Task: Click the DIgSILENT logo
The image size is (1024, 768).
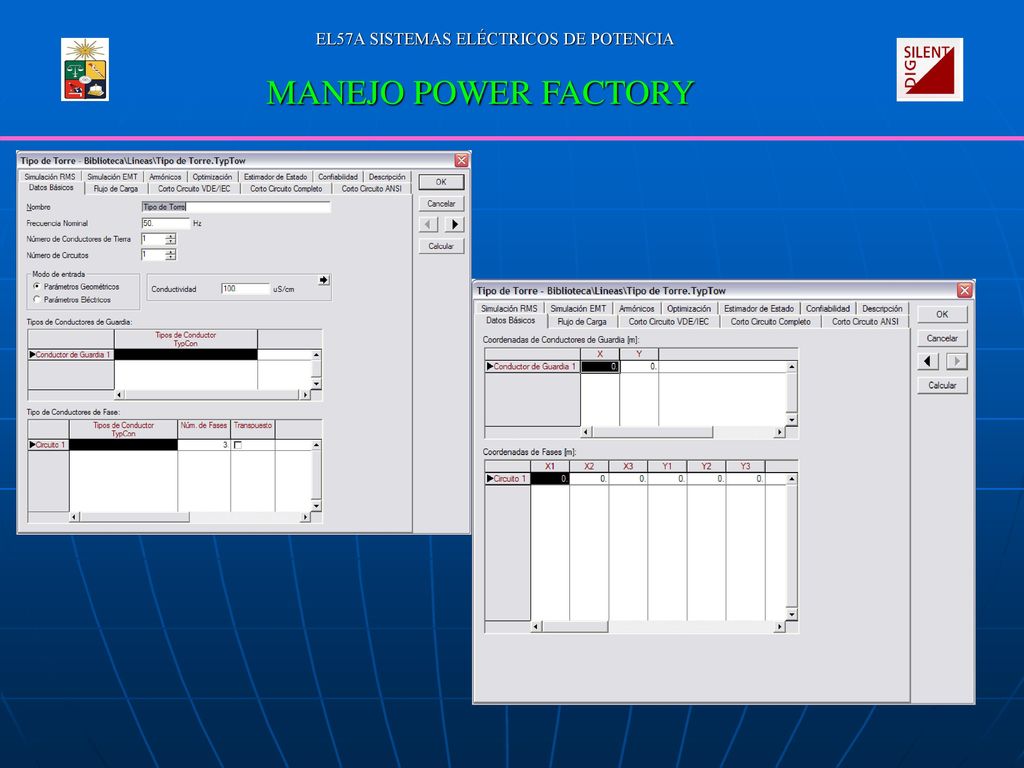Action: [x=929, y=69]
